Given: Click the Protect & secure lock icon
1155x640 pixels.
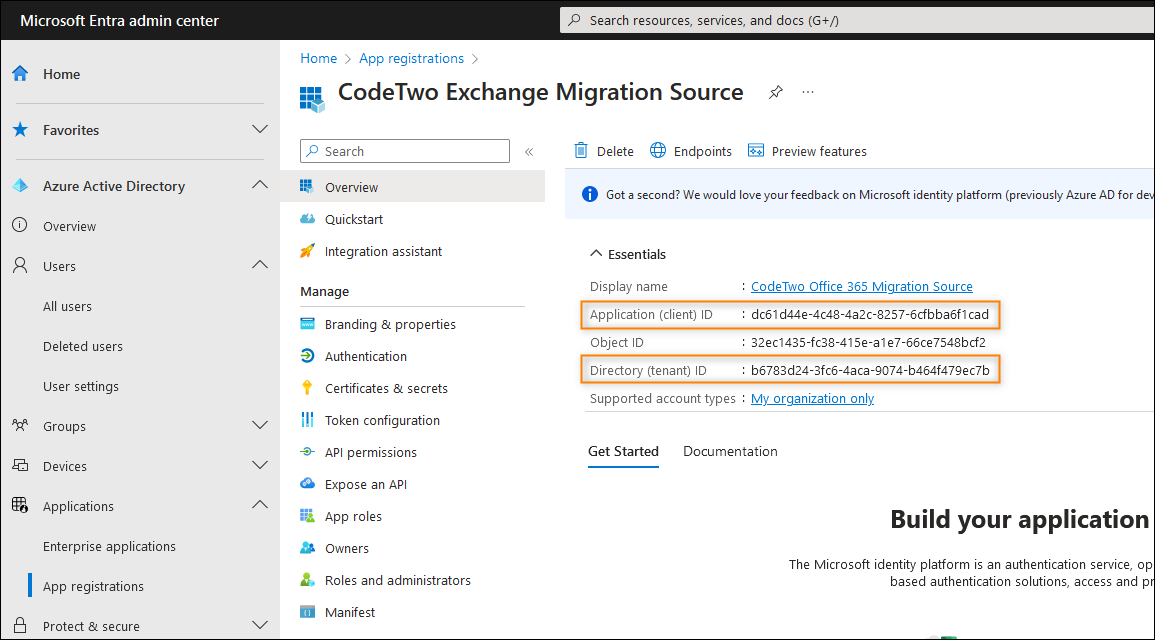Looking at the screenshot, I should [x=20, y=625].
